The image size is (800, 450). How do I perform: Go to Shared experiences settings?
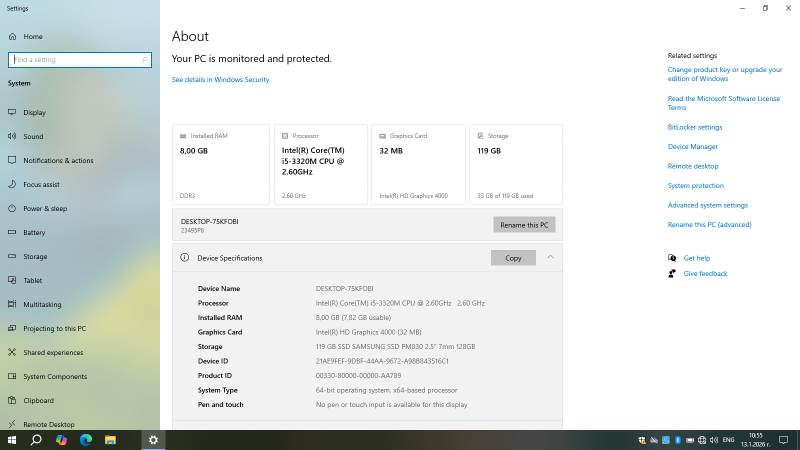tap(53, 353)
